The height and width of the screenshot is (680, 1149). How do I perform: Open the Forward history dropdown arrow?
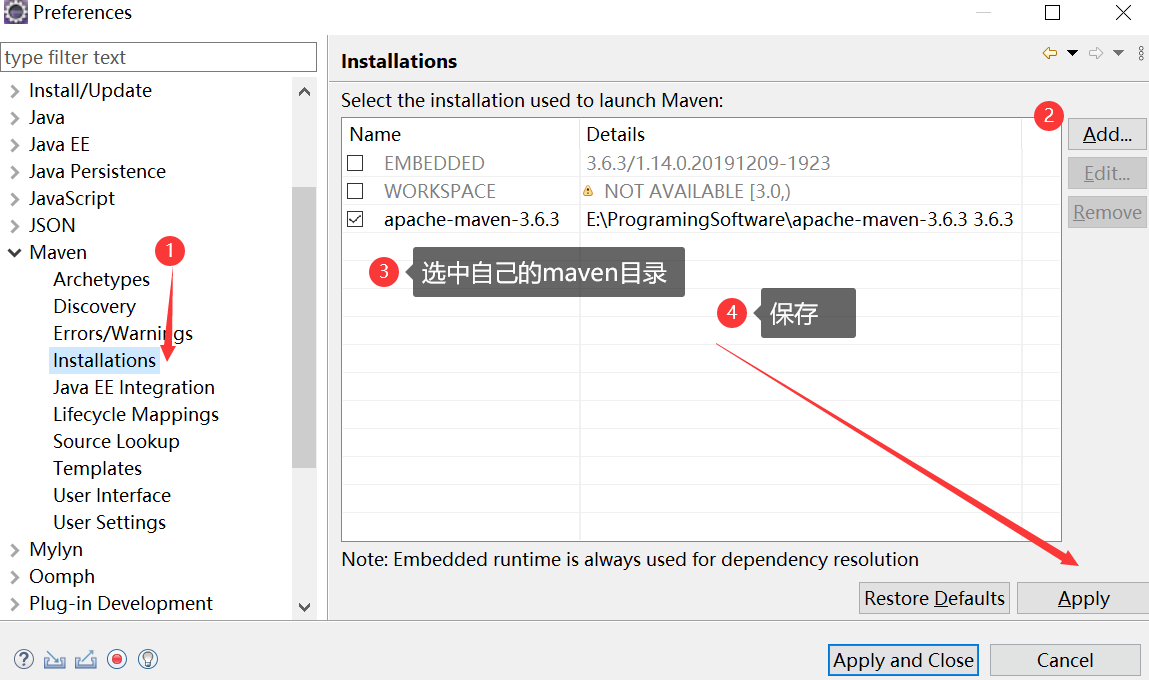1118,53
